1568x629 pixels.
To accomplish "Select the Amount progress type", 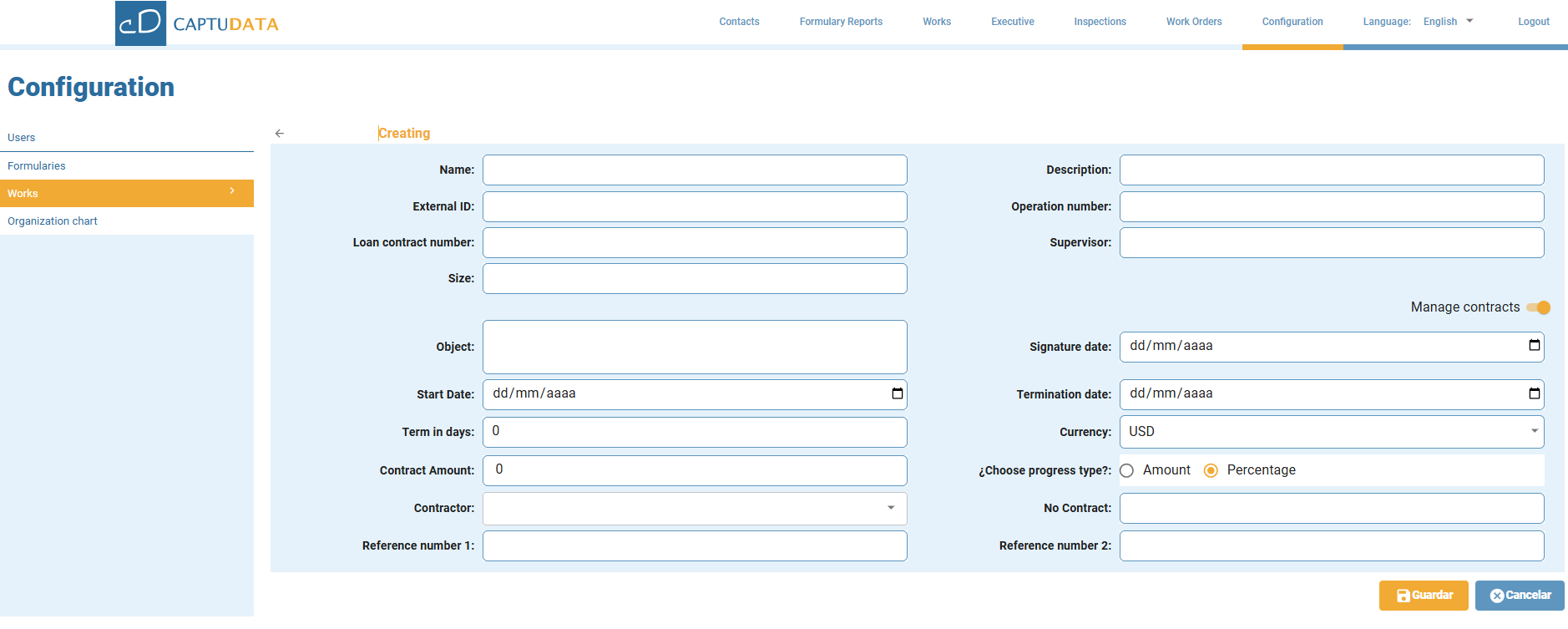I will point(1127,470).
